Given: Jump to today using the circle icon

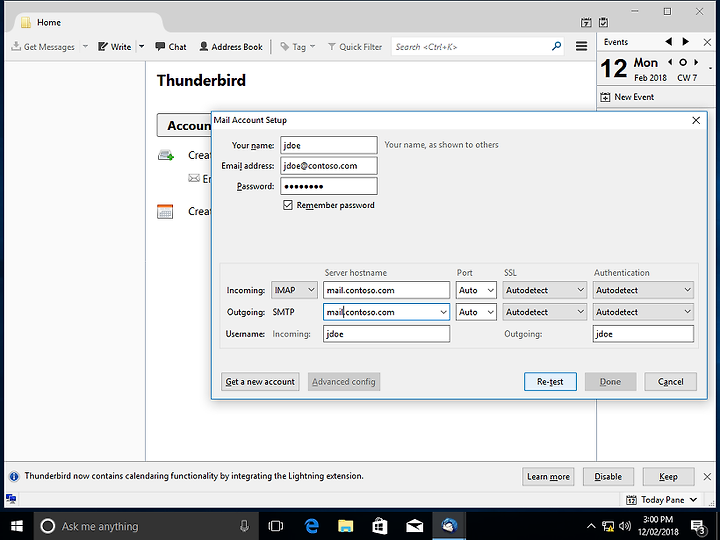Looking at the screenshot, I should (683, 62).
